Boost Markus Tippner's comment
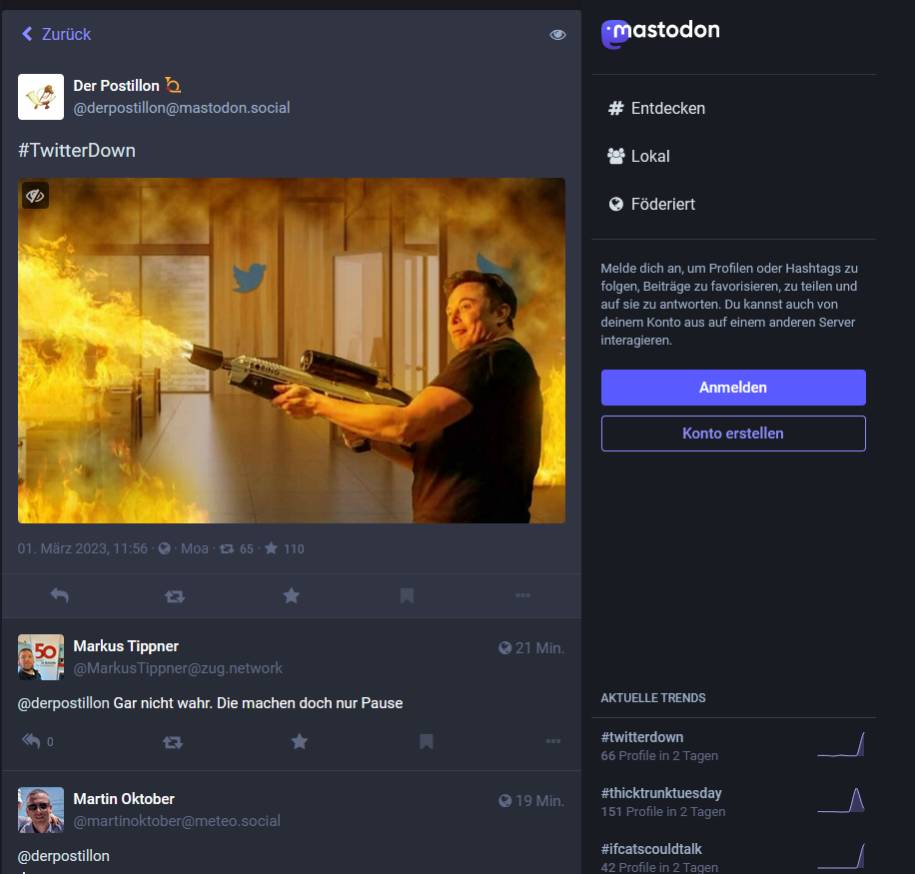 pyautogui.click(x=173, y=742)
